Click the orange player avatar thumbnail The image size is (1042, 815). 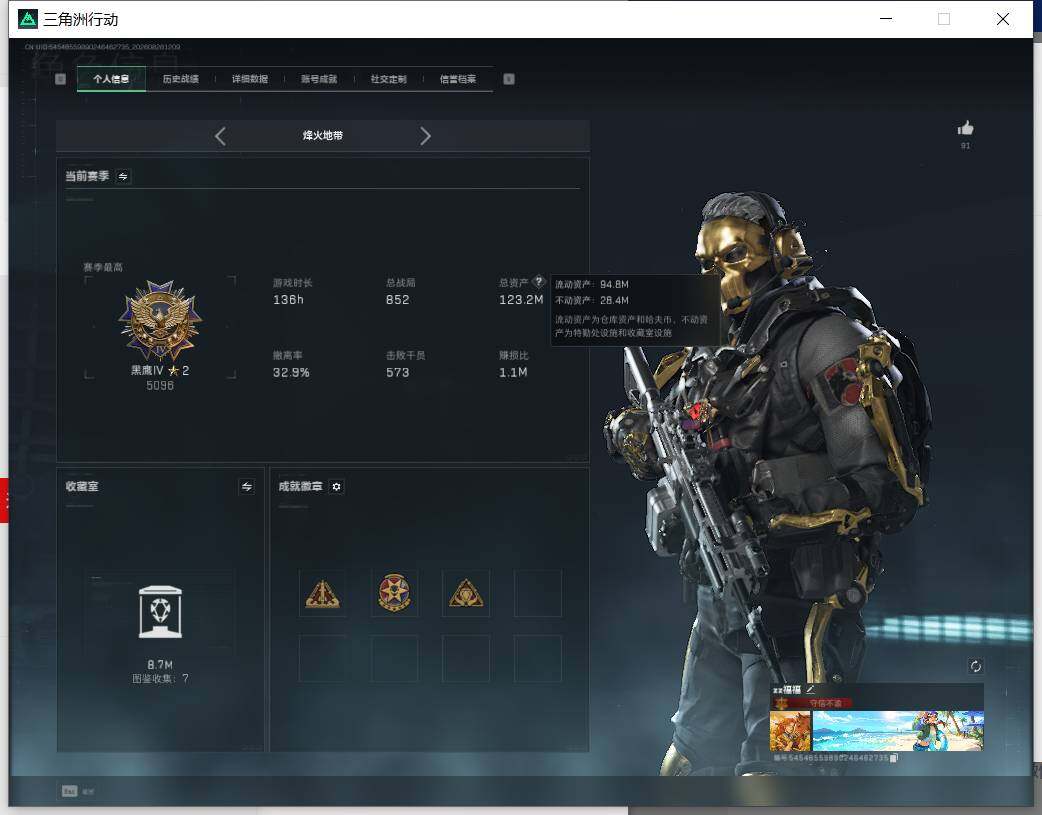click(790, 731)
